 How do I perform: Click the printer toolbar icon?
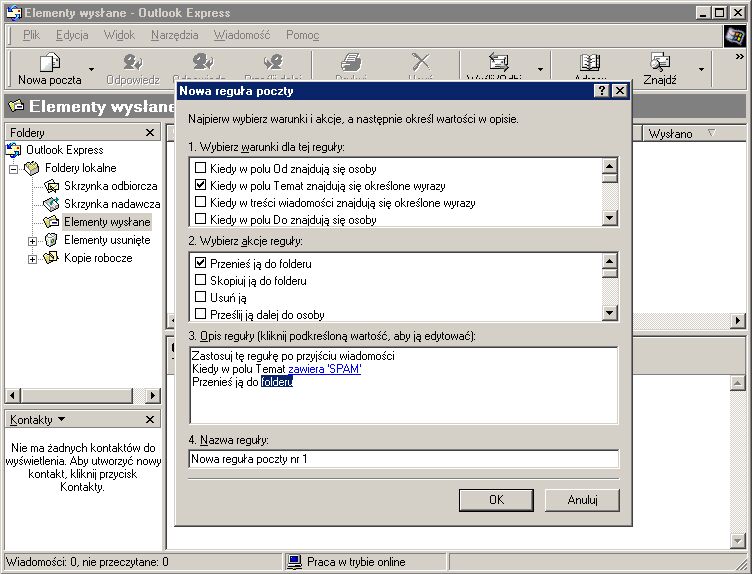(351, 62)
